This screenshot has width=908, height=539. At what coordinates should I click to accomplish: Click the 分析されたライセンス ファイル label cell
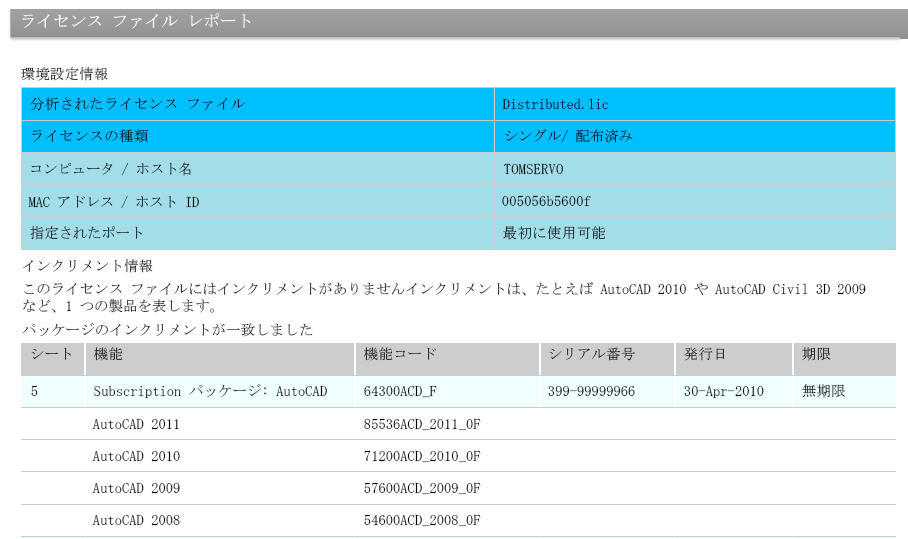[x=258, y=104]
